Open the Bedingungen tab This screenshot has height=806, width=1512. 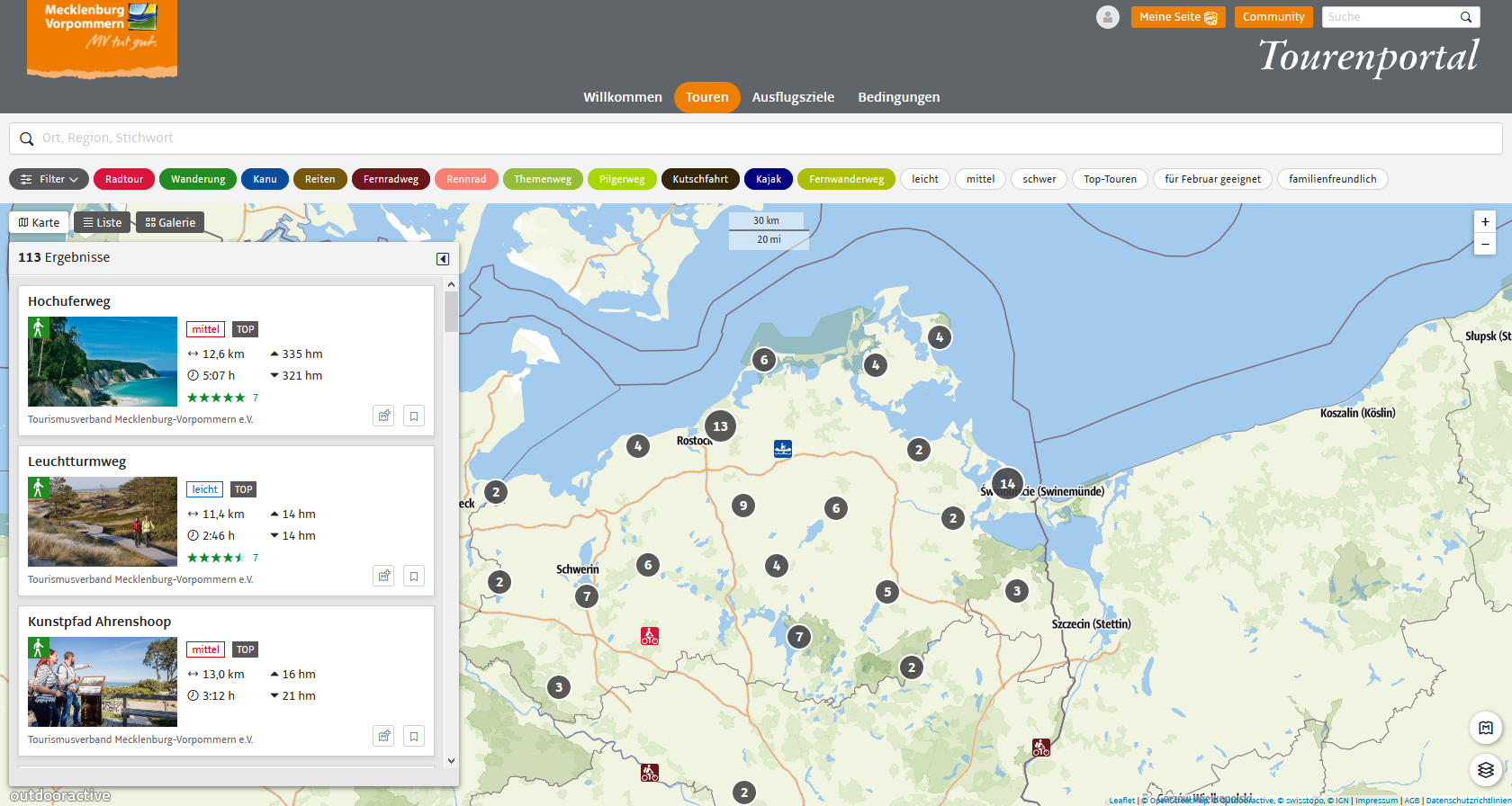tap(899, 97)
